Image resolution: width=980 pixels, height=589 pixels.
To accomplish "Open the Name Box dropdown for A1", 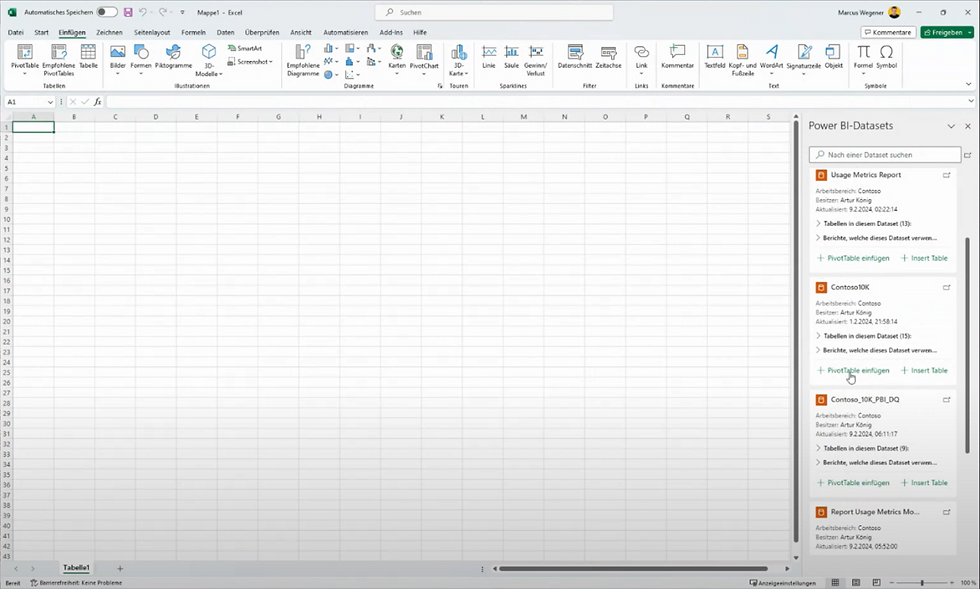I will coord(50,102).
